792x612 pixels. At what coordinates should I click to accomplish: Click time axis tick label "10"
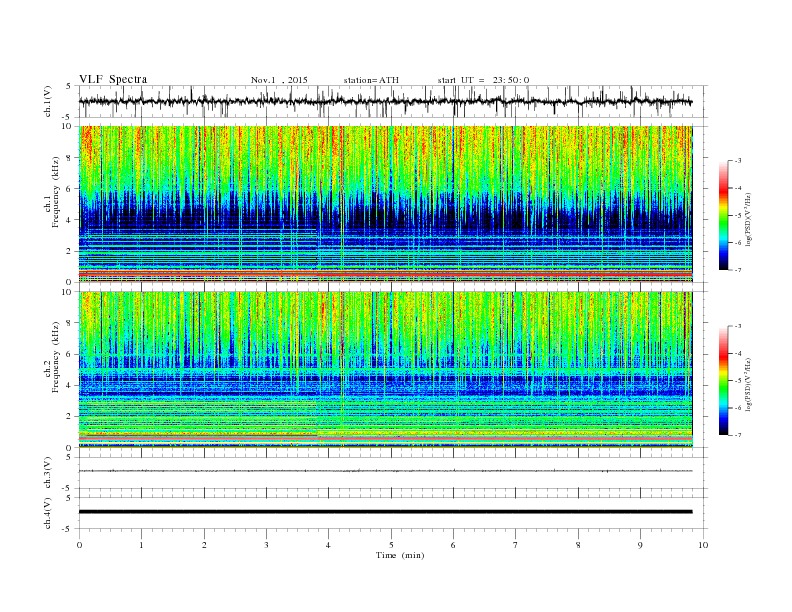[703, 545]
